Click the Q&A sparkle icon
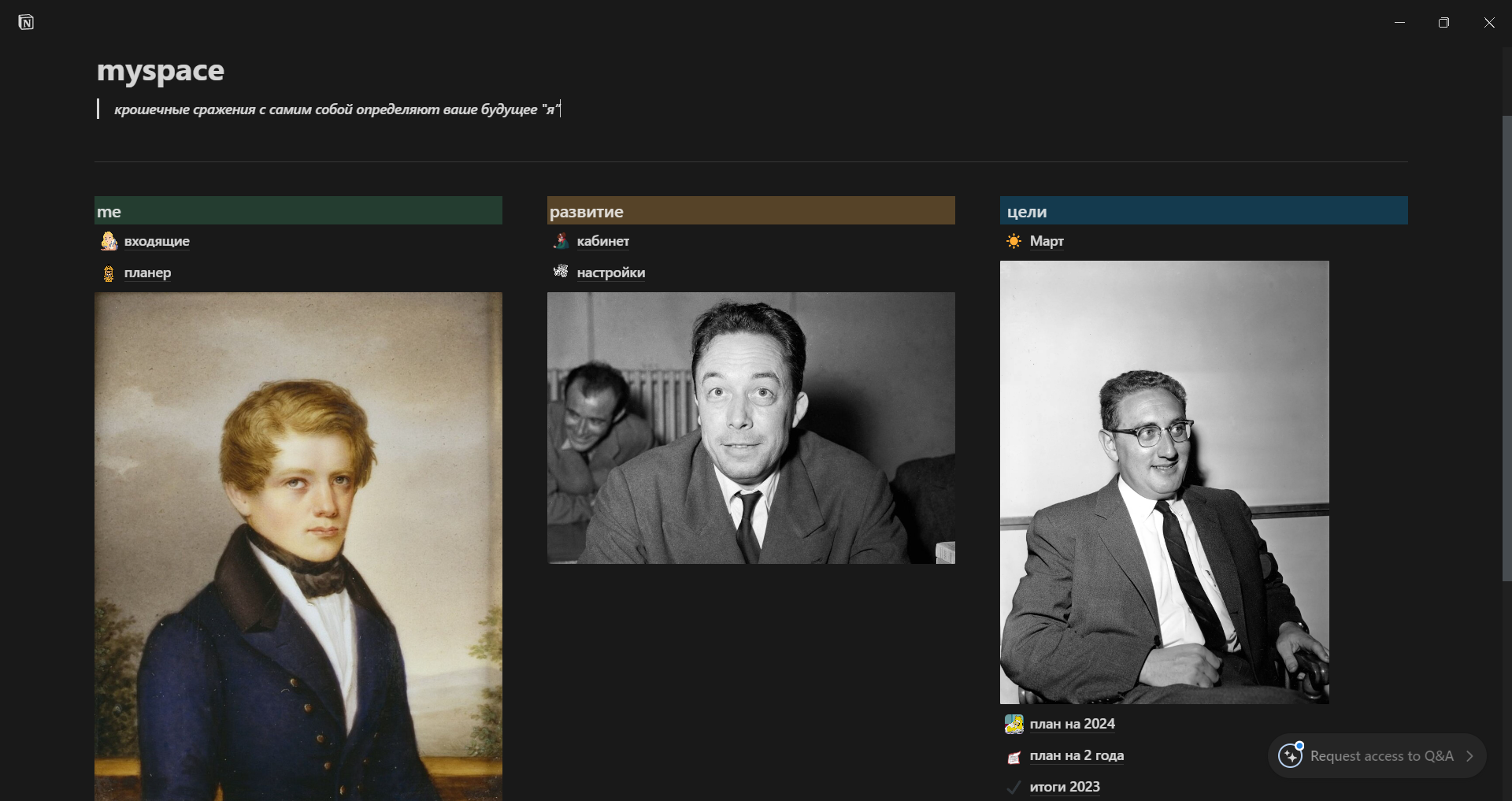 tap(1290, 756)
